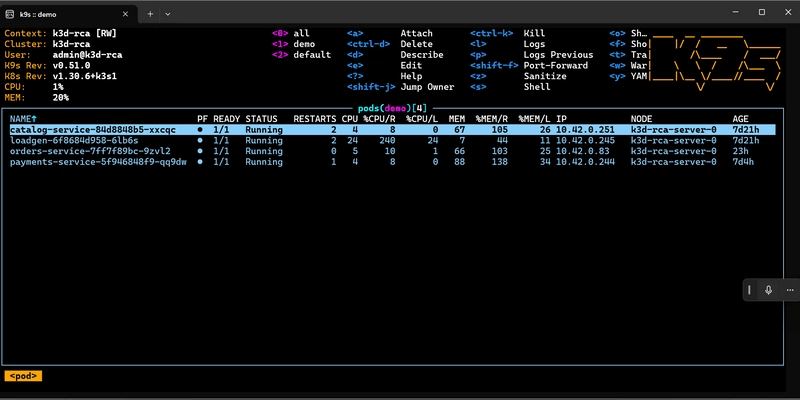The image size is (800, 400).
Task: Click the <1> demo namespace shortcut
Action: pyautogui.click(x=293, y=44)
